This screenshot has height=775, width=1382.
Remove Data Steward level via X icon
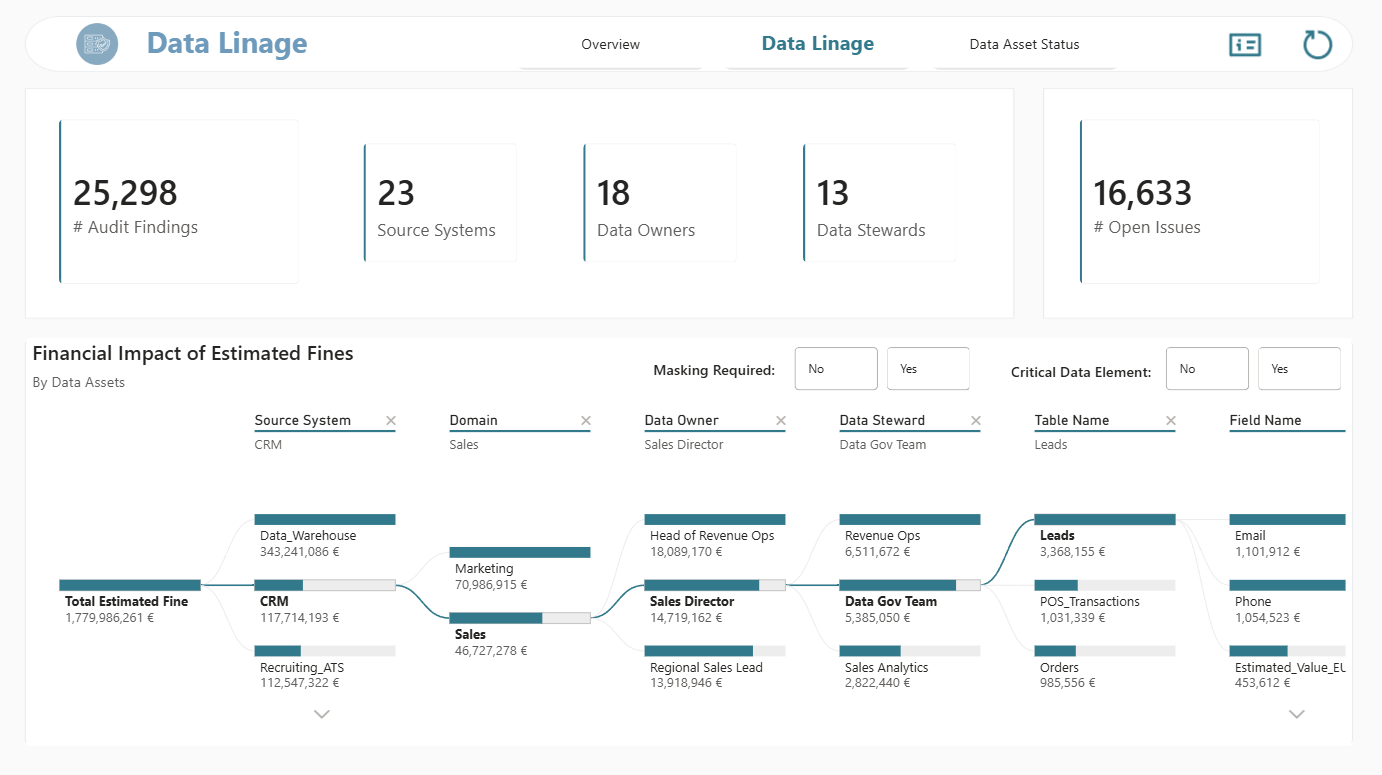(x=976, y=421)
